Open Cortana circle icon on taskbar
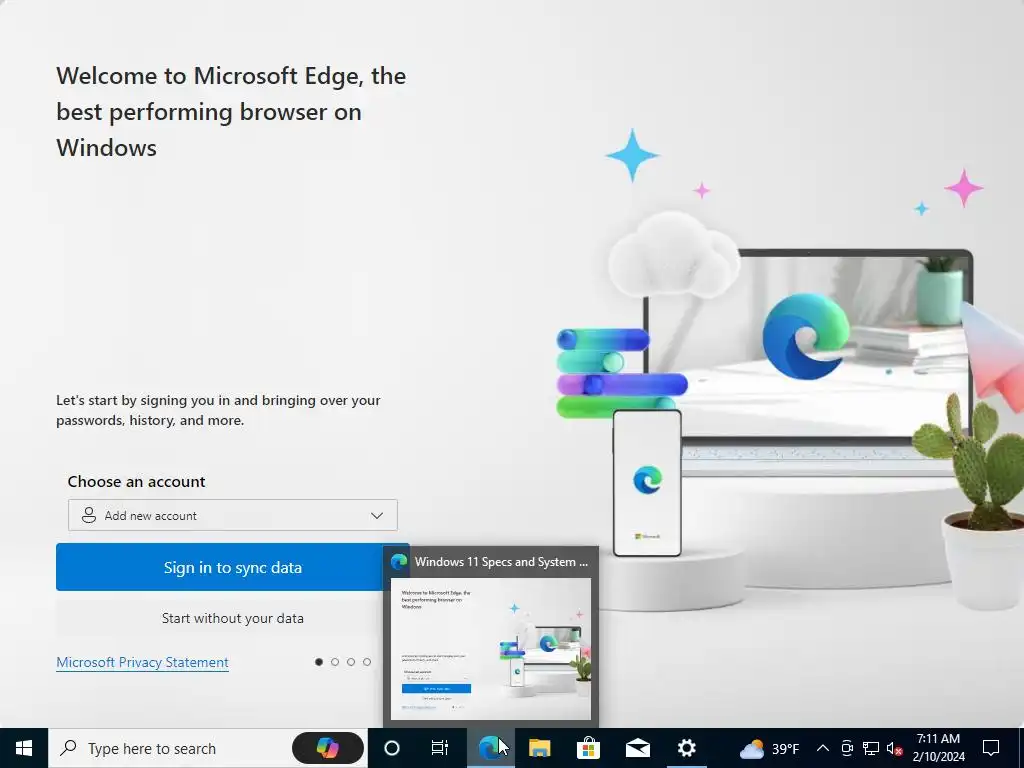 (391, 748)
